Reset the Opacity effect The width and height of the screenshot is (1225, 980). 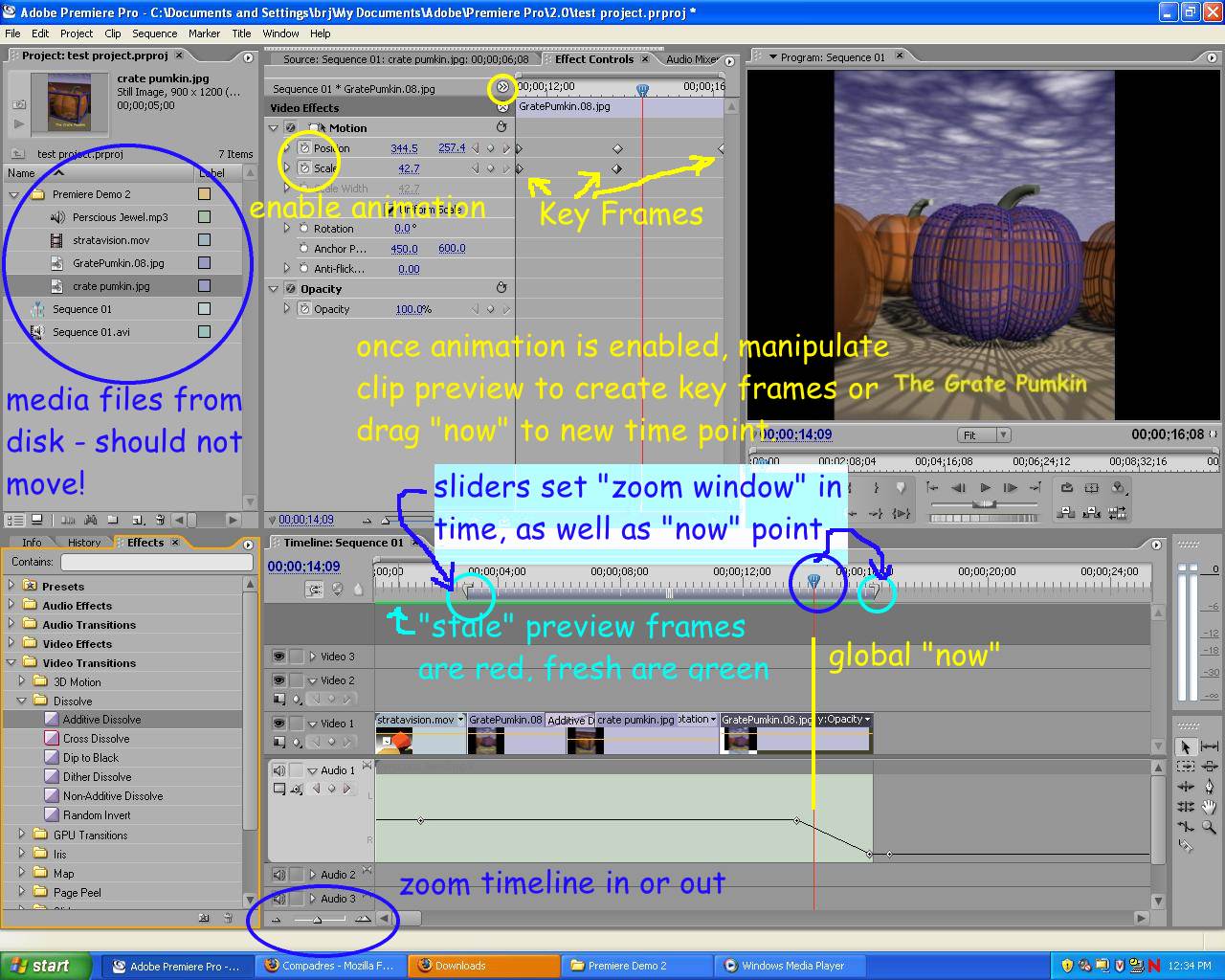[501, 288]
